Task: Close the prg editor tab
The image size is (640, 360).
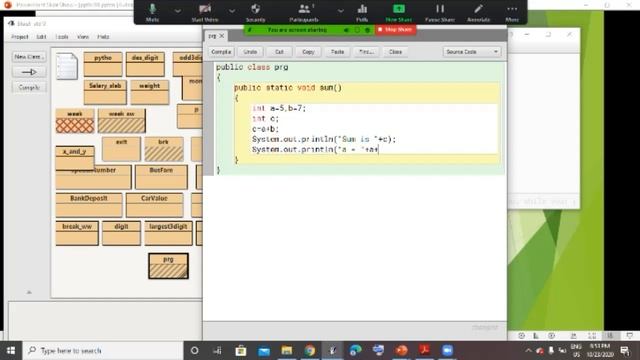Action: coord(222,36)
